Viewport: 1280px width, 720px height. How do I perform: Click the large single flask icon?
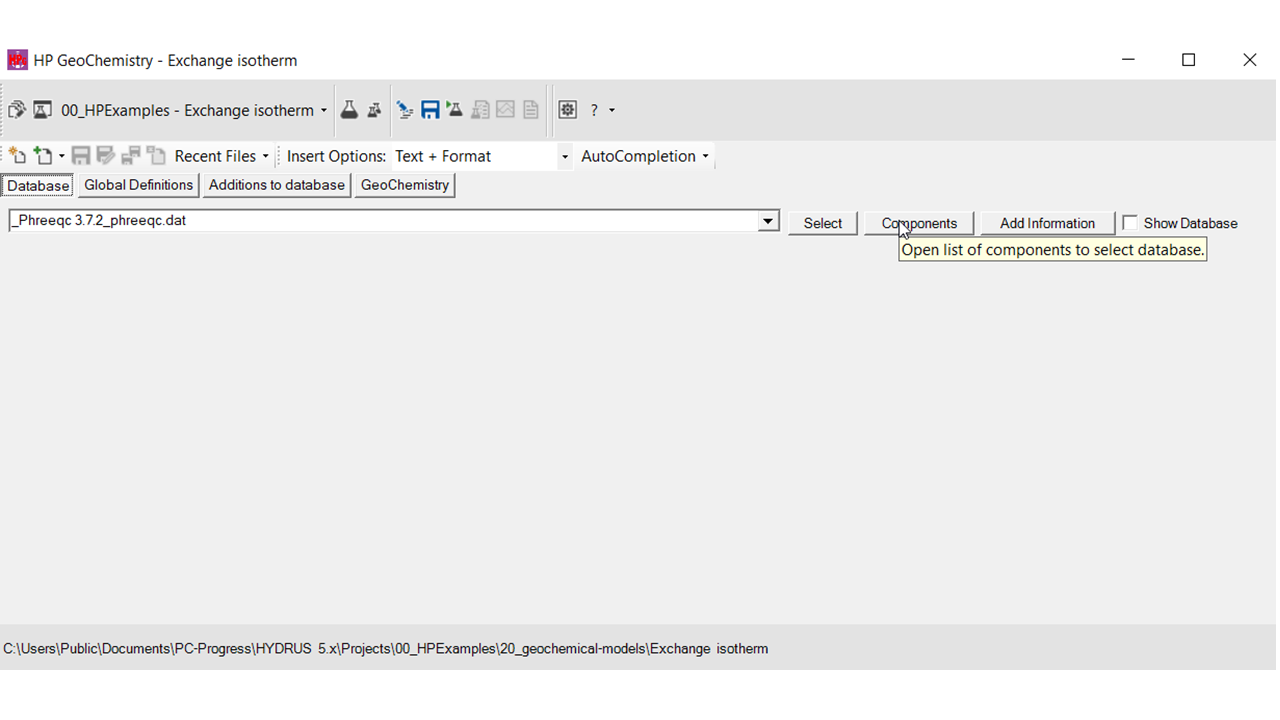349,110
